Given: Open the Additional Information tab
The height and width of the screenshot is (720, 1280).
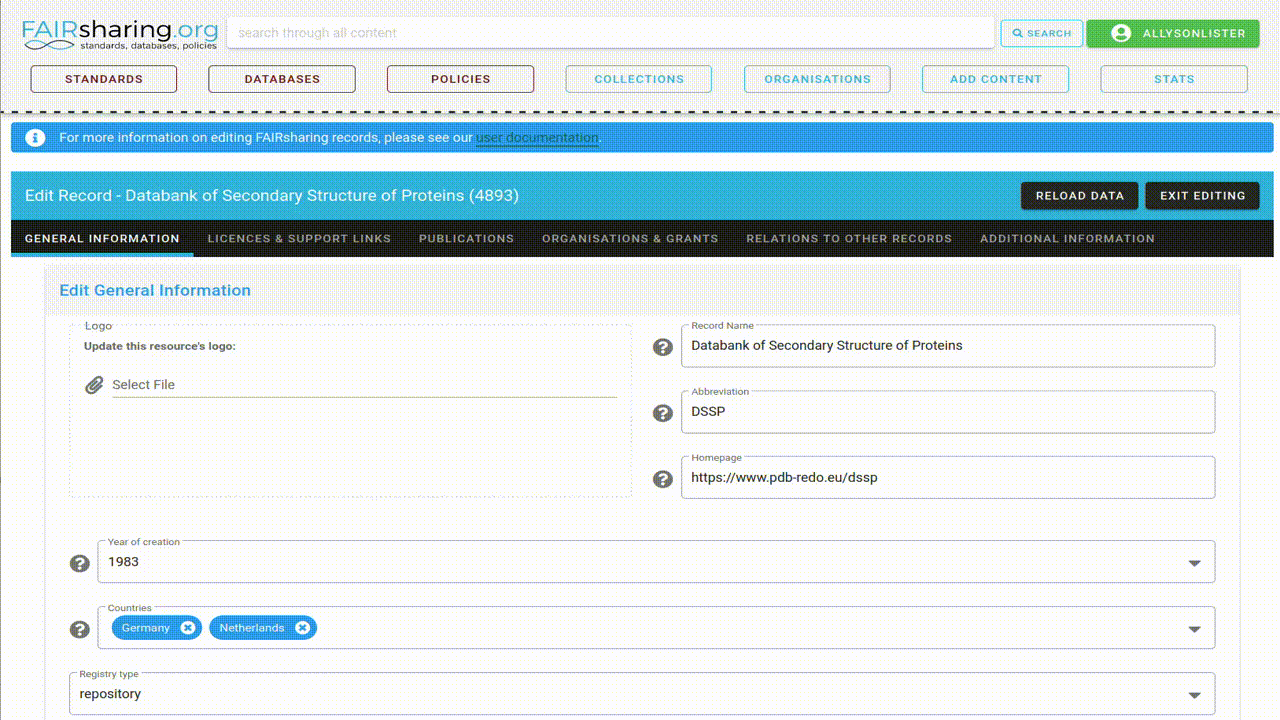Looking at the screenshot, I should (1067, 239).
